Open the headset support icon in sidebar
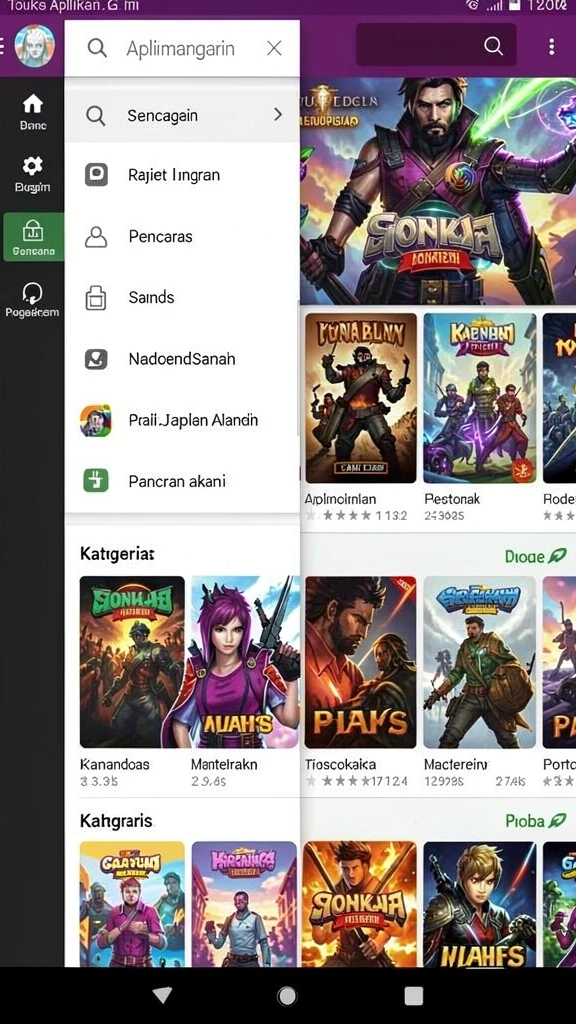576x1024 pixels. click(x=33, y=293)
